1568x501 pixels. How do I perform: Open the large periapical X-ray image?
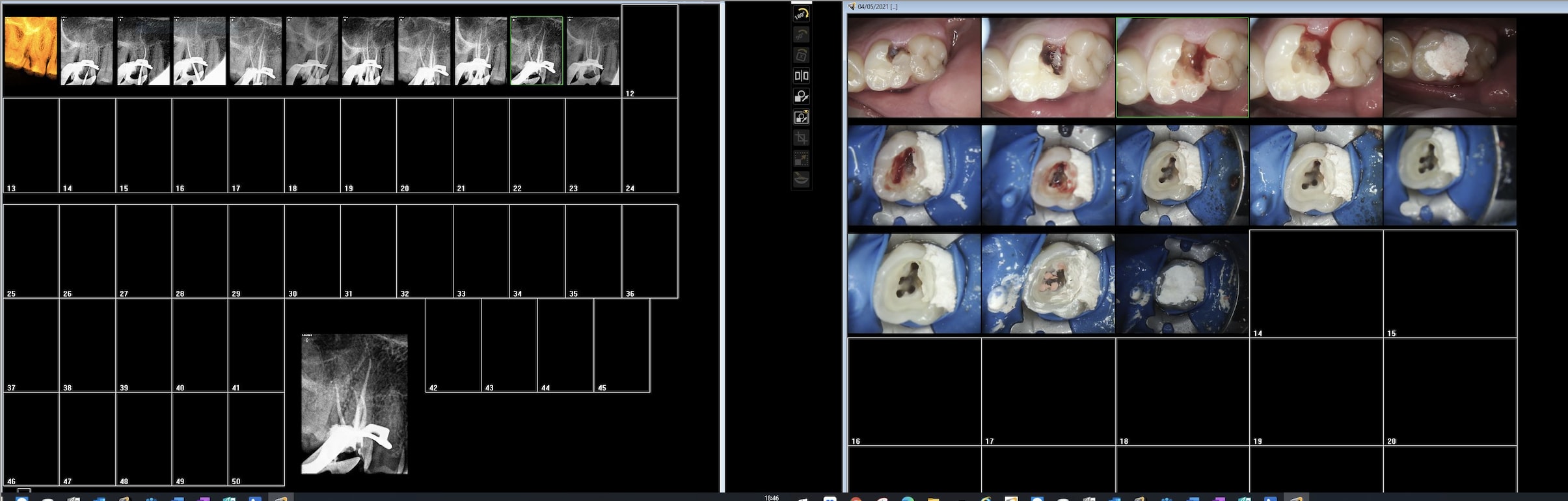pyautogui.click(x=355, y=403)
